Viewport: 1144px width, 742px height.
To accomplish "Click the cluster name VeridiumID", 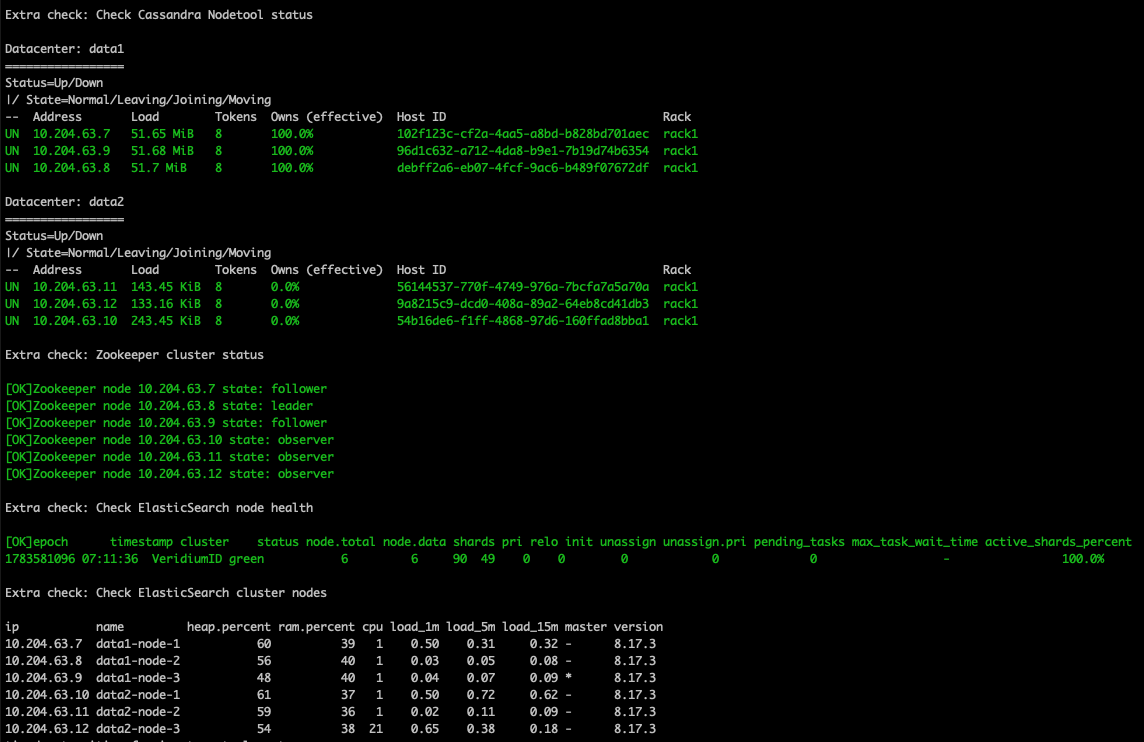I will (x=187, y=560).
